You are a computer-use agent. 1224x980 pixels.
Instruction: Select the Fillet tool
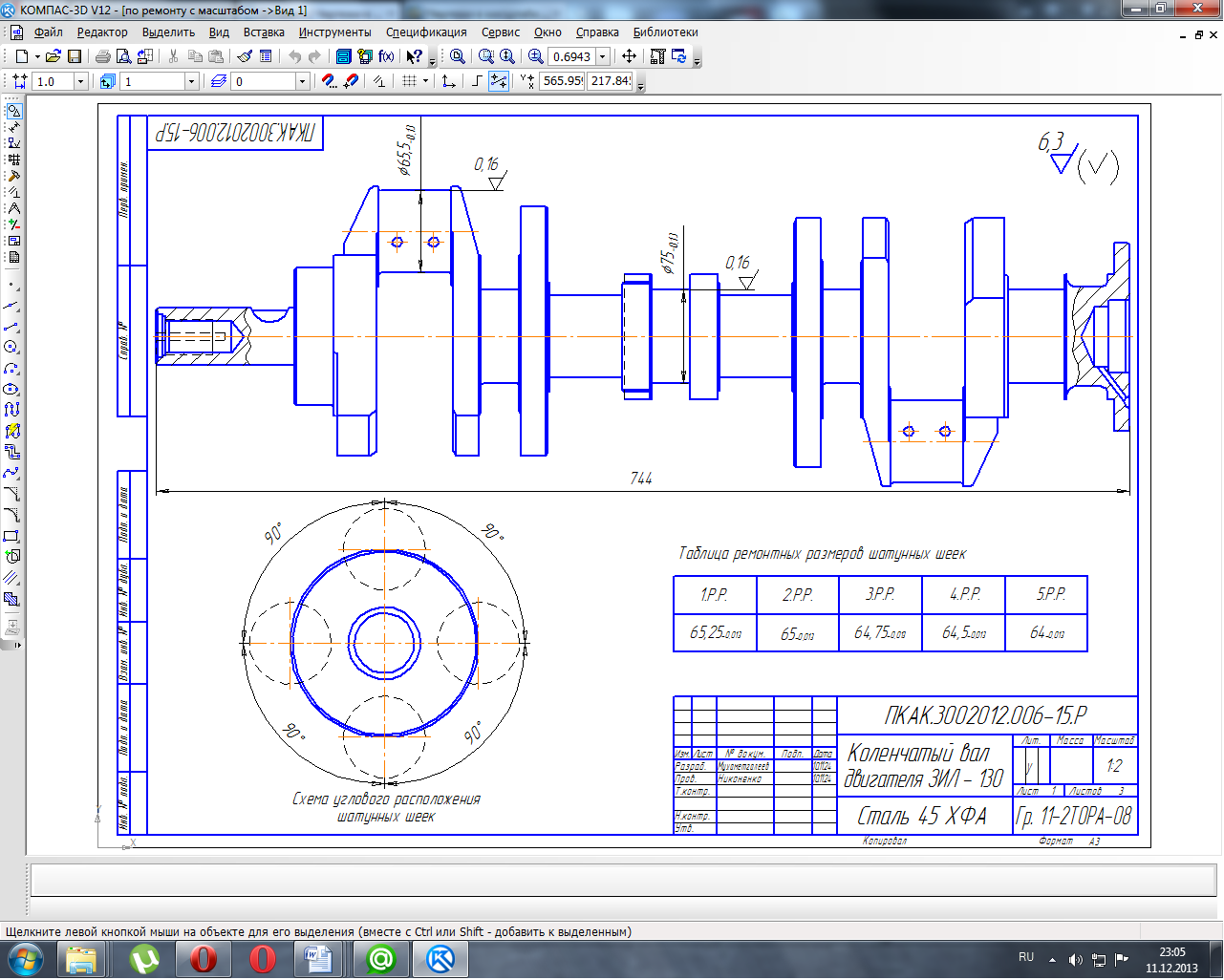click(11, 515)
